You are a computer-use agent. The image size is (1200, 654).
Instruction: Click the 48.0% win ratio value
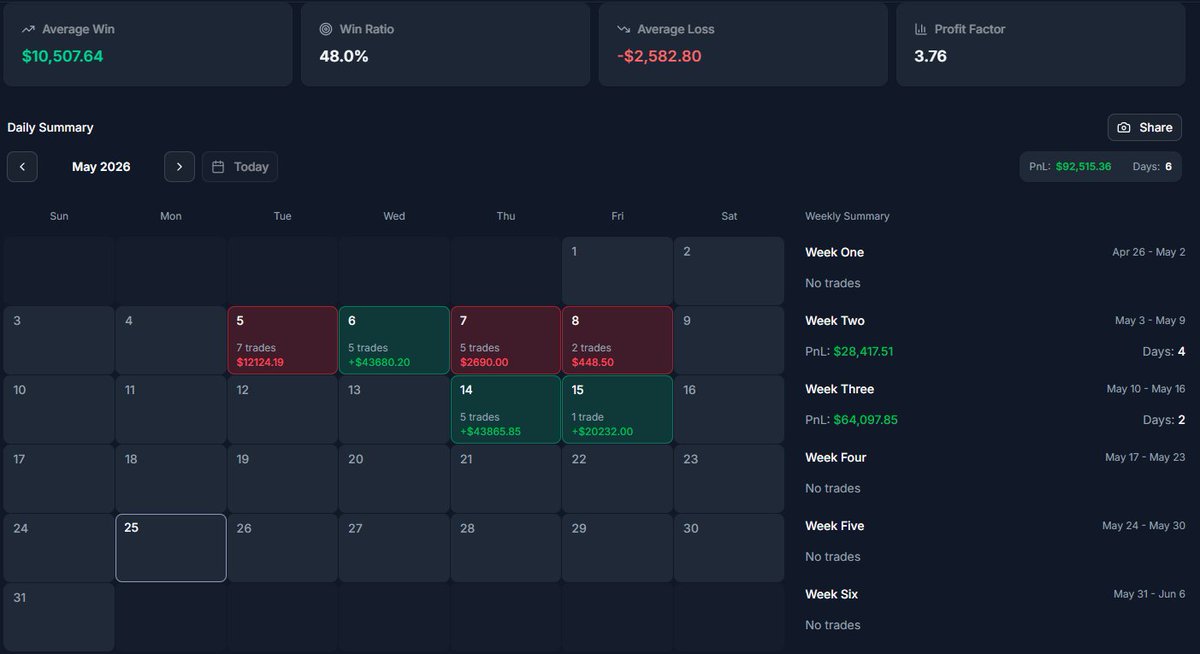point(344,56)
